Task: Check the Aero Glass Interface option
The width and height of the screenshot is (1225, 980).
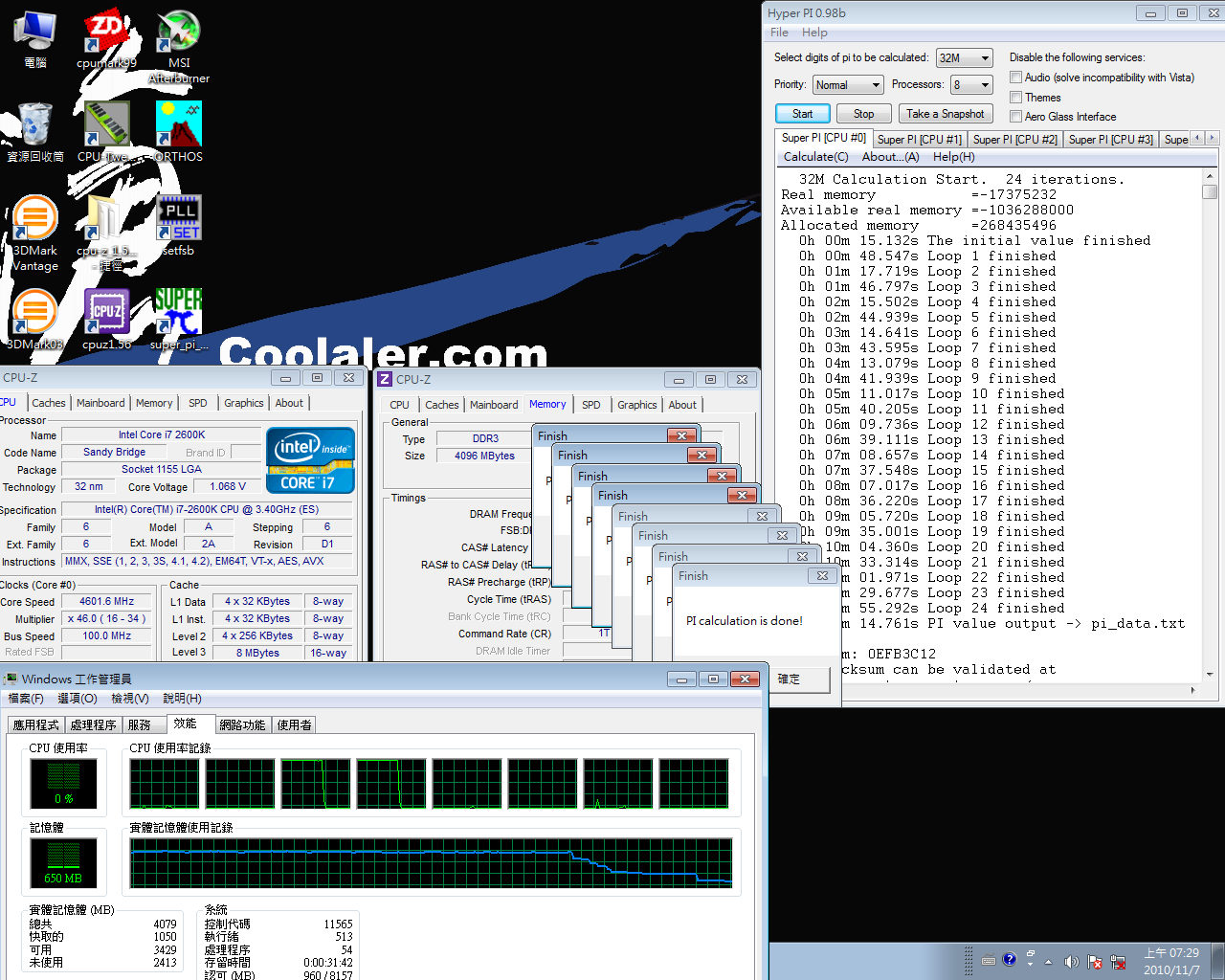Action: tap(1016, 117)
